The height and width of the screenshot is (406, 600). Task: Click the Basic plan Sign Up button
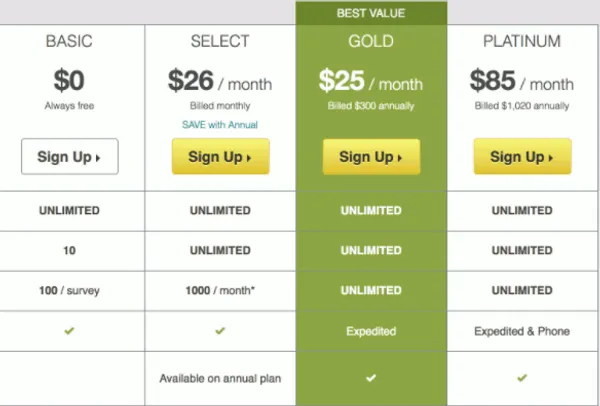[x=70, y=157]
